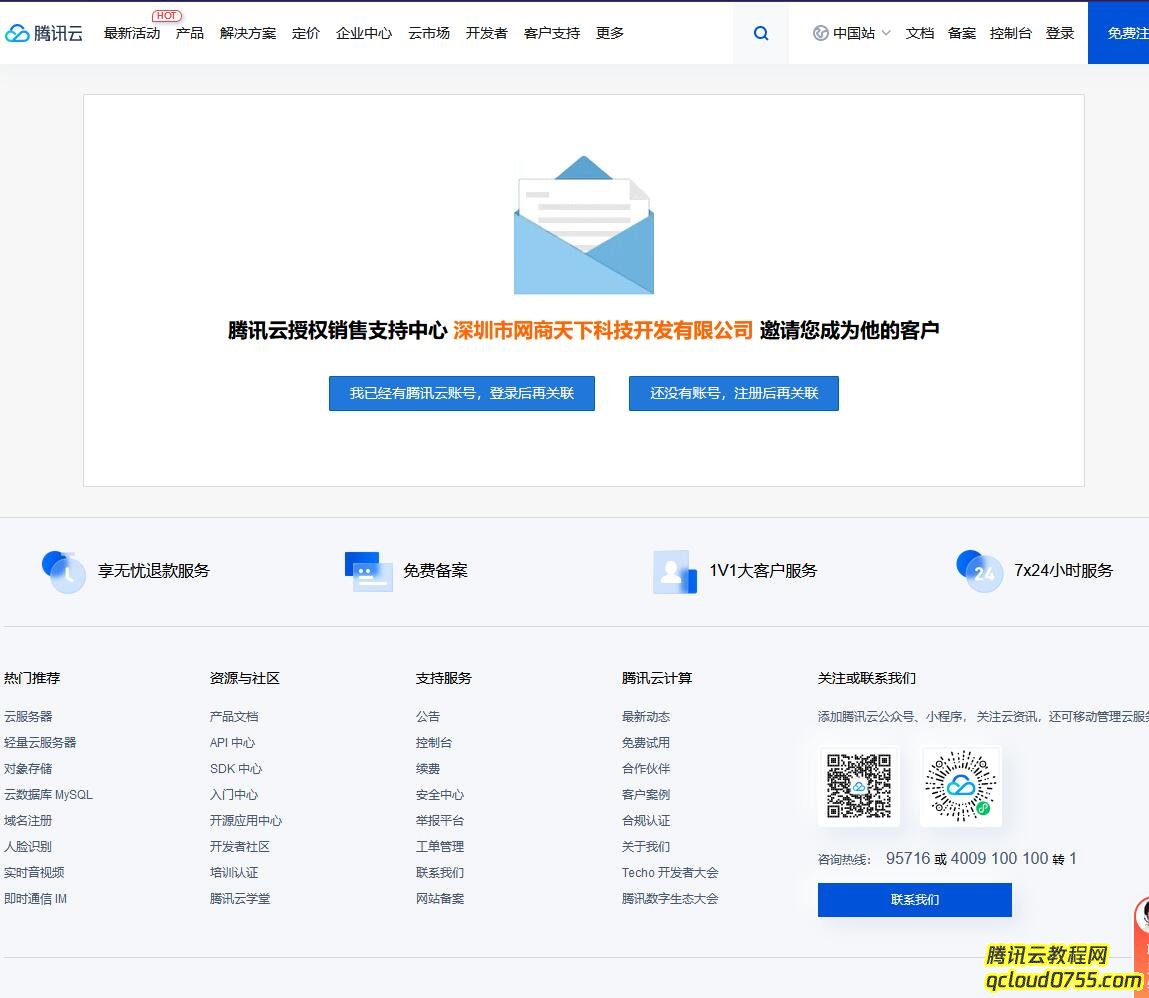The width and height of the screenshot is (1149, 998).
Task: Open 开发者 menu
Action: point(487,33)
